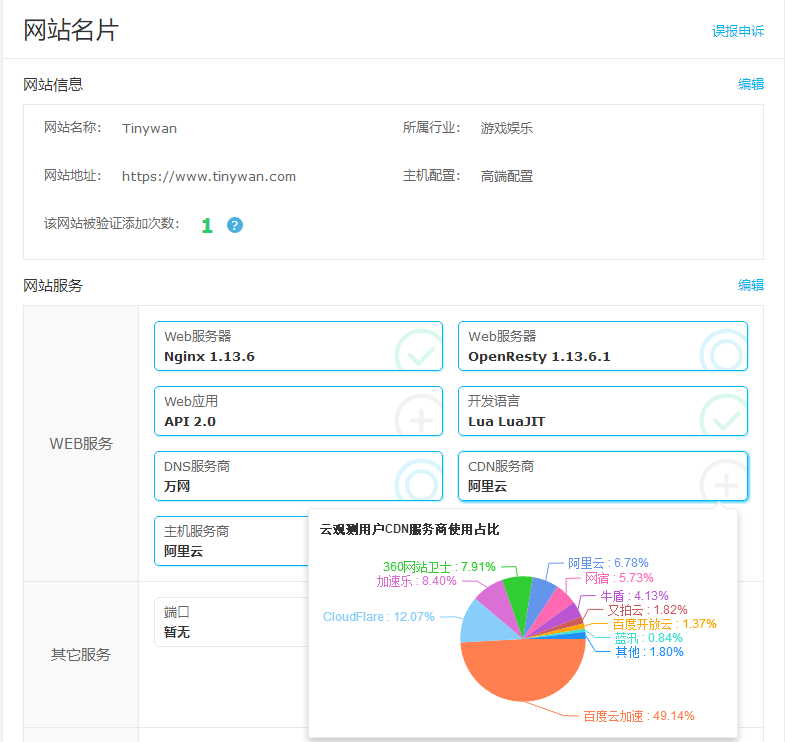Viewport: 785px width, 742px height.
Task: Click circle icon on DNS服务商 万网 card
Action: tap(418, 480)
